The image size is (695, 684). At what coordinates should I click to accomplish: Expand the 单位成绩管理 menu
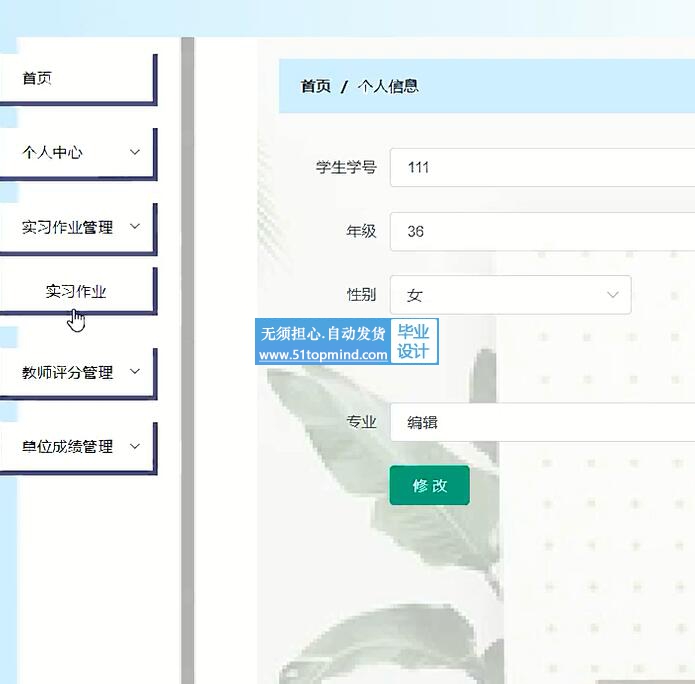coord(77,447)
